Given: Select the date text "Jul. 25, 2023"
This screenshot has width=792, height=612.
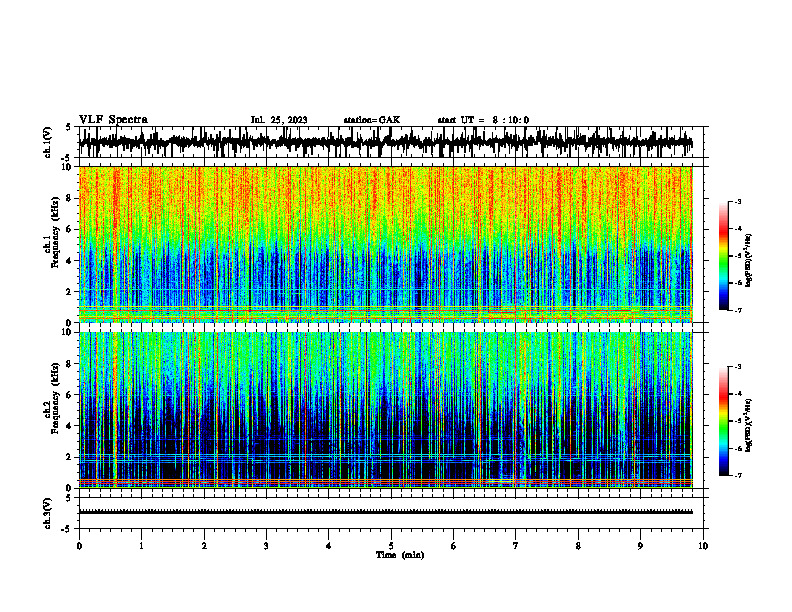Looking at the screenshot, I should [279, 120].
